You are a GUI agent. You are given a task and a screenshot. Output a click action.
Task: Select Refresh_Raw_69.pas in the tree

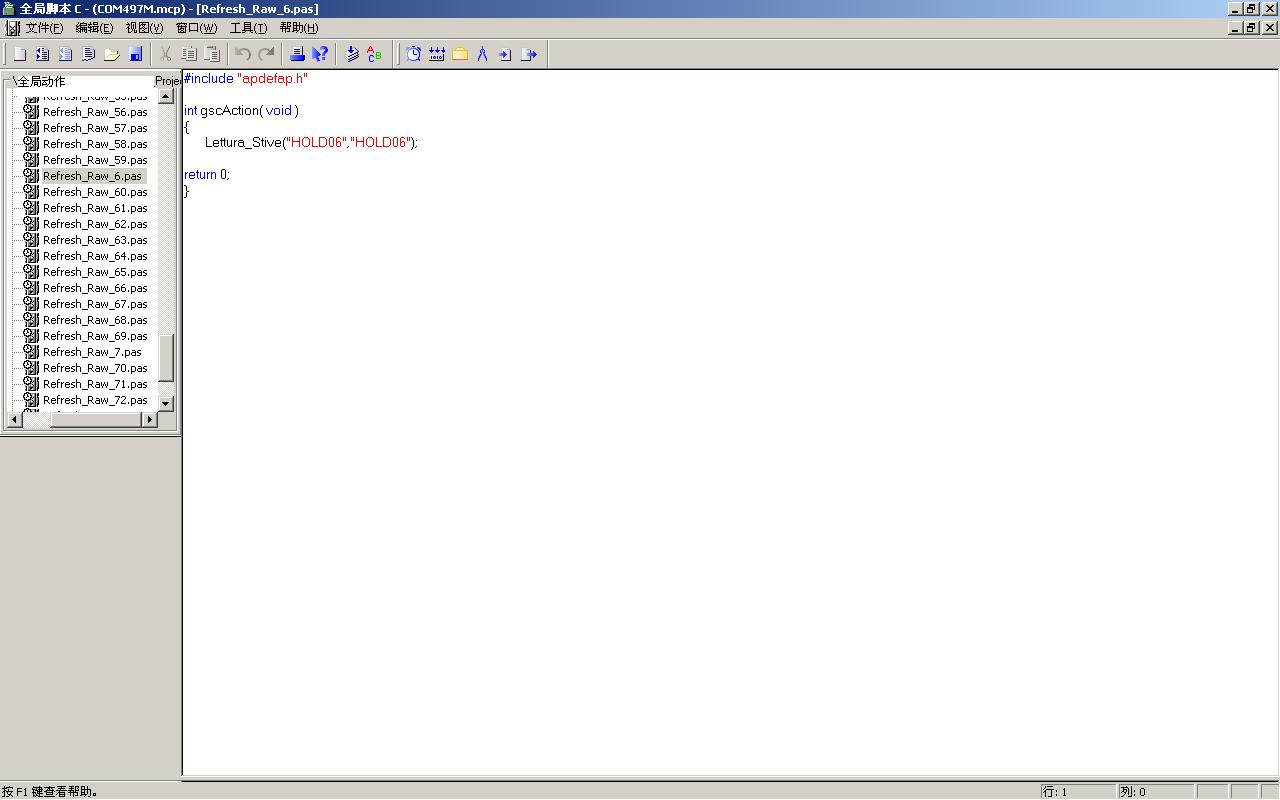pos(95,336)
